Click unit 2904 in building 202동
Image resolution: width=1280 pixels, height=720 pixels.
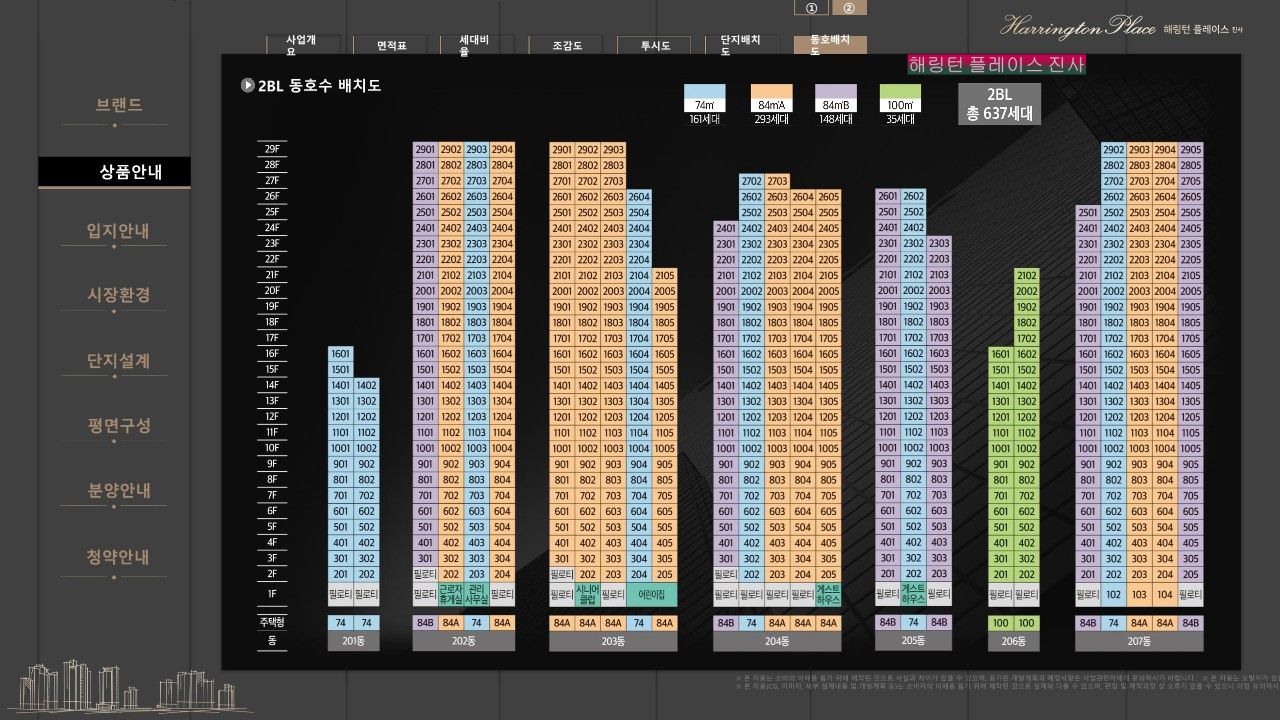click(x=502, y=149)
